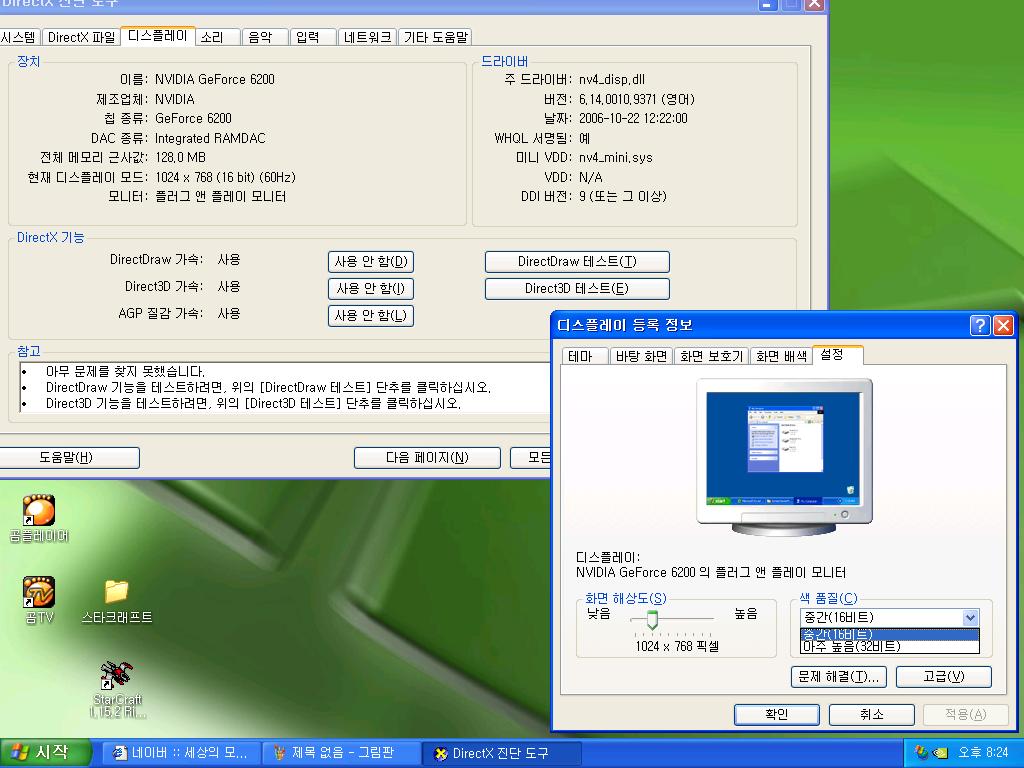Image resolution: width=1024 pixels, height=768 pixels.
Task: Activate the DirectX 진단 도구 taskbar button
Action: [x=502, y=753]
